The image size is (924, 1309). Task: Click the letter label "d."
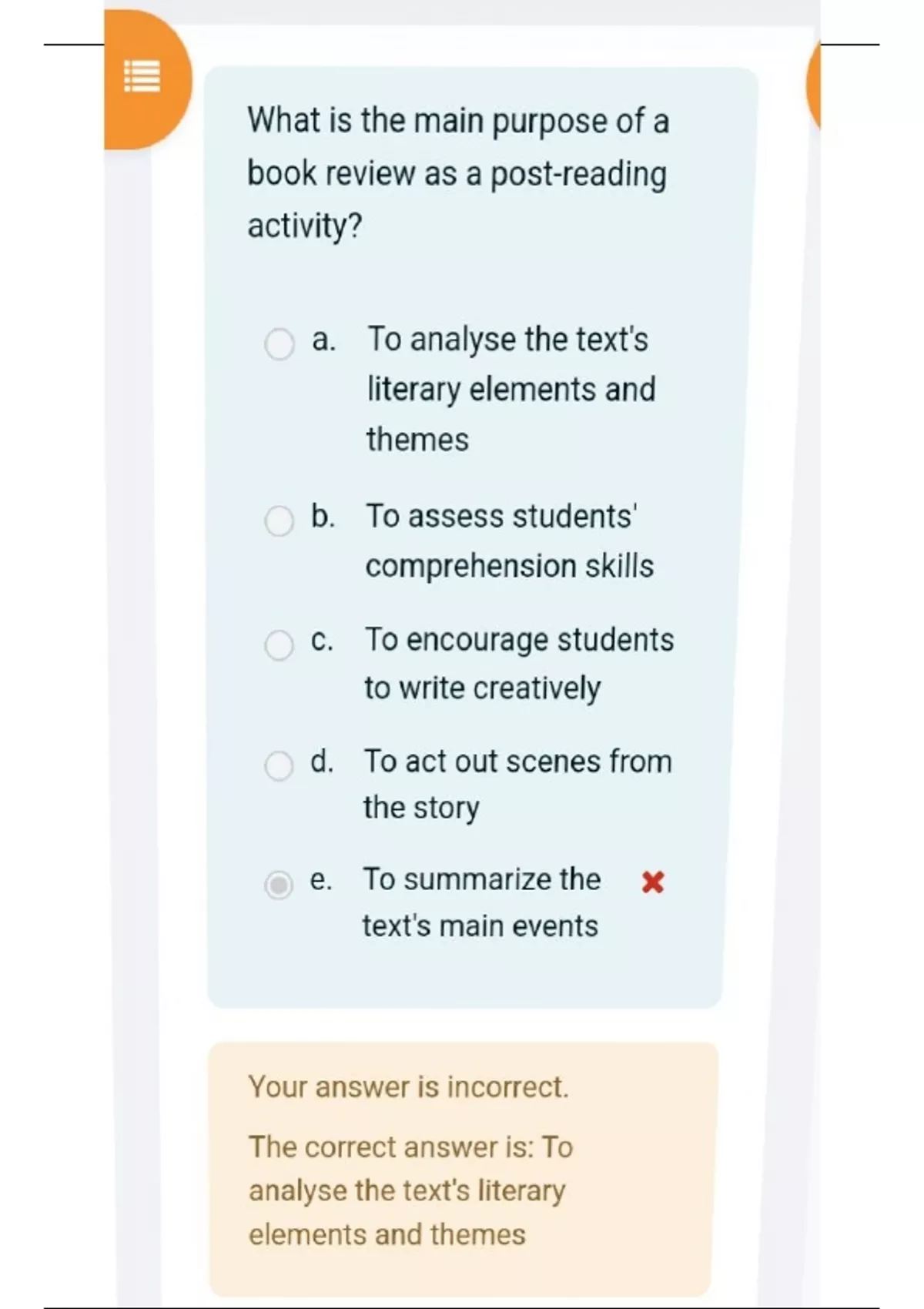click(322, 762)
